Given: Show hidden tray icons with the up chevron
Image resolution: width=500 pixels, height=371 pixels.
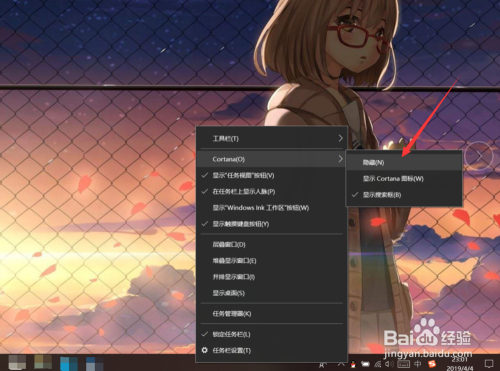Looking at the screenshot, I should (341, 364).
